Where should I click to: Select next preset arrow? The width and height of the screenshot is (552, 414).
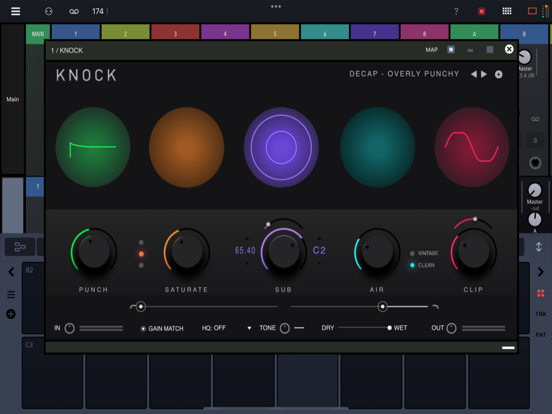coord(484,74)
